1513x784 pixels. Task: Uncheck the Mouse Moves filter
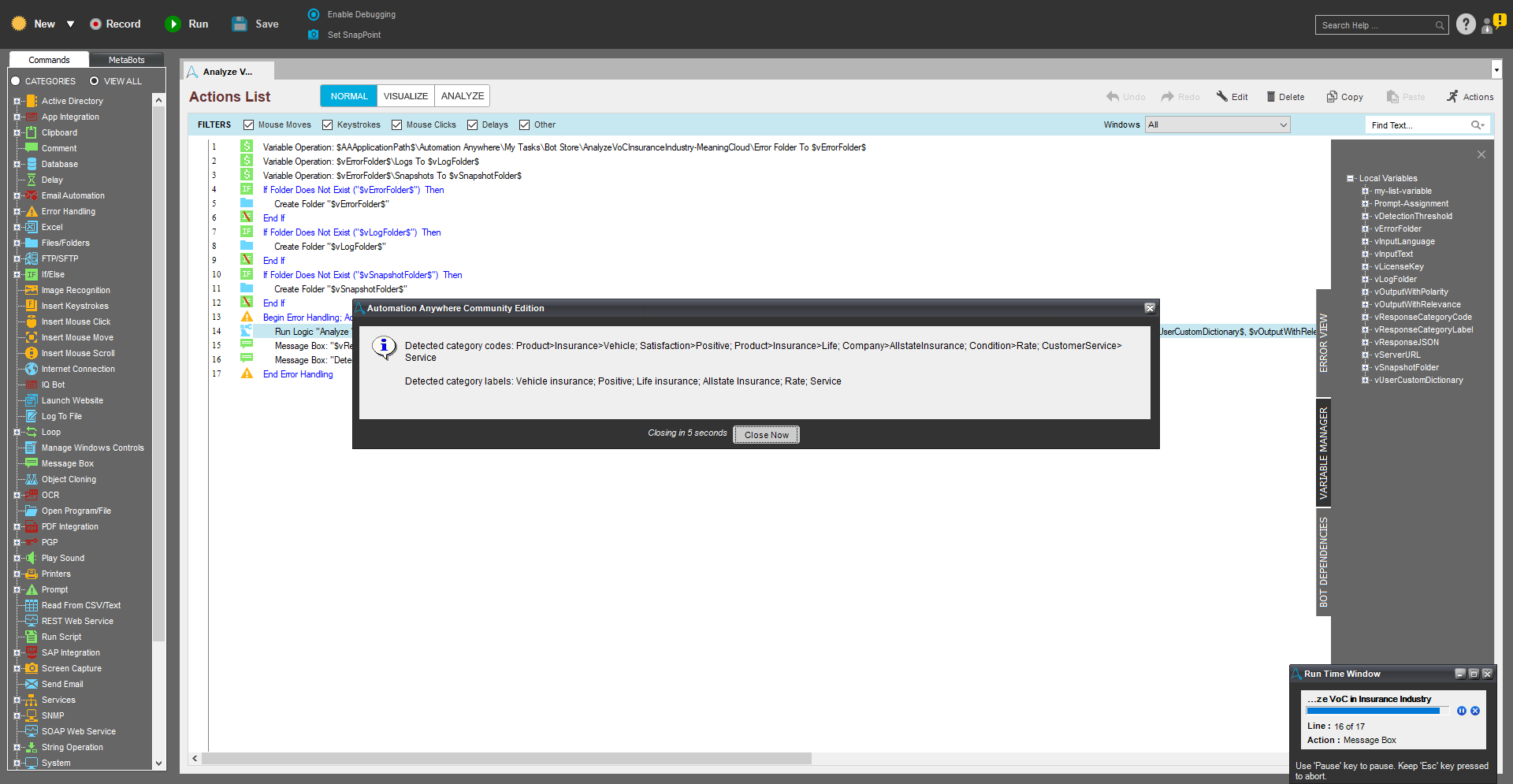point(249,124)
